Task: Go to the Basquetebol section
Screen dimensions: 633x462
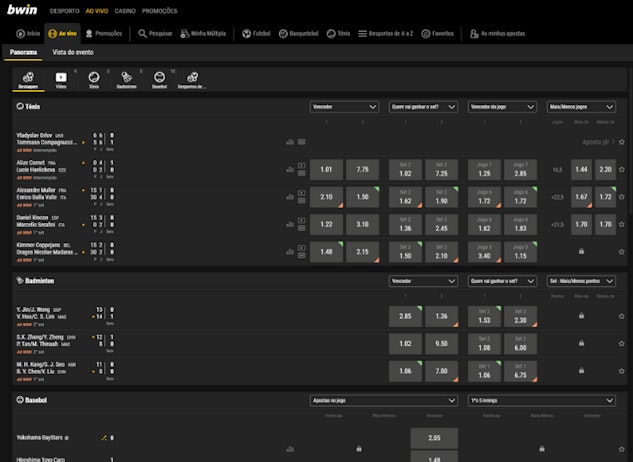Action: 299,34
